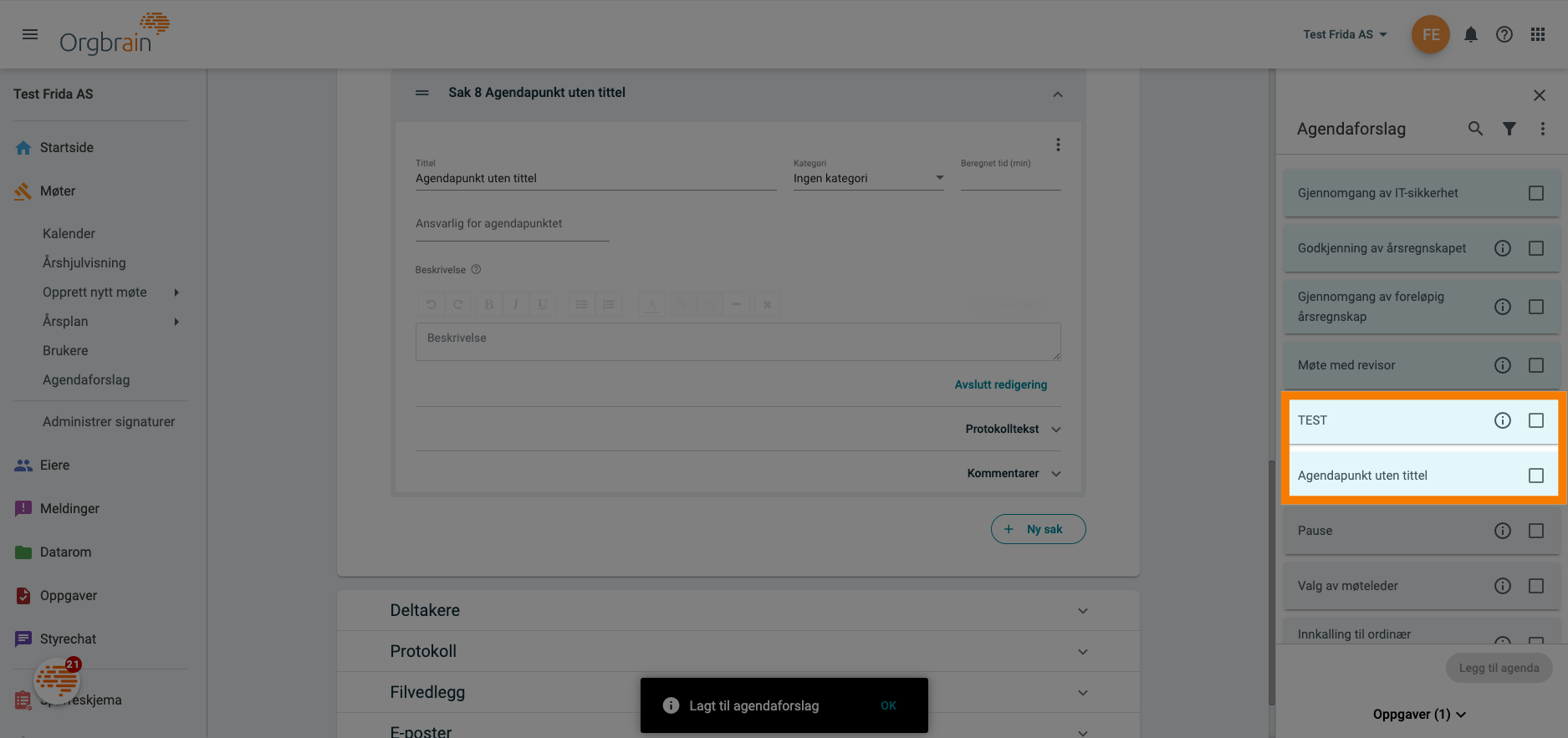Check Godkjenning av årsregnskapet suggestion
This screenshot has width=1568, height=738.
coord(1536,248)
